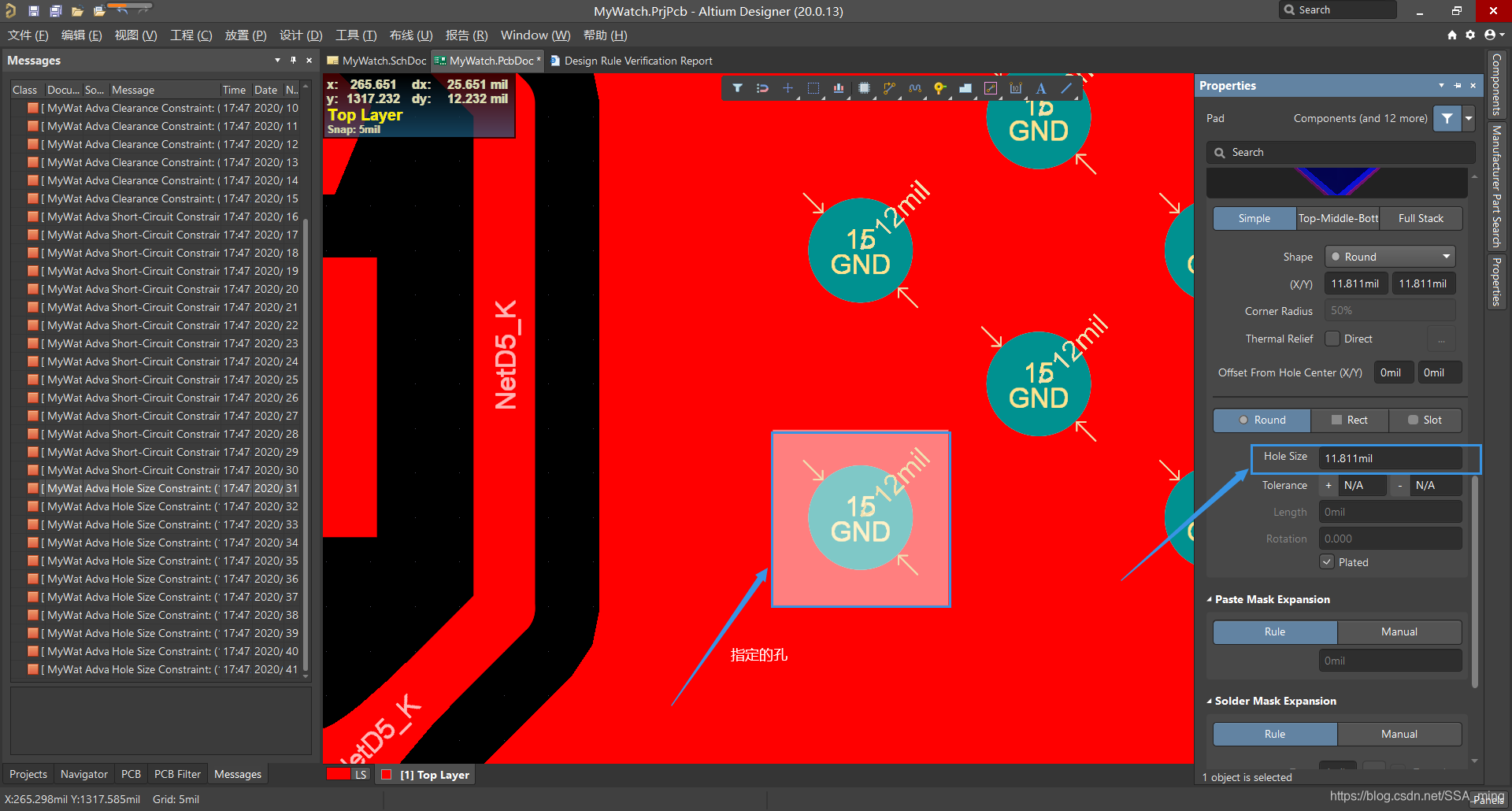Click the current layer red swatch beside LS

(x=339, y=775)
